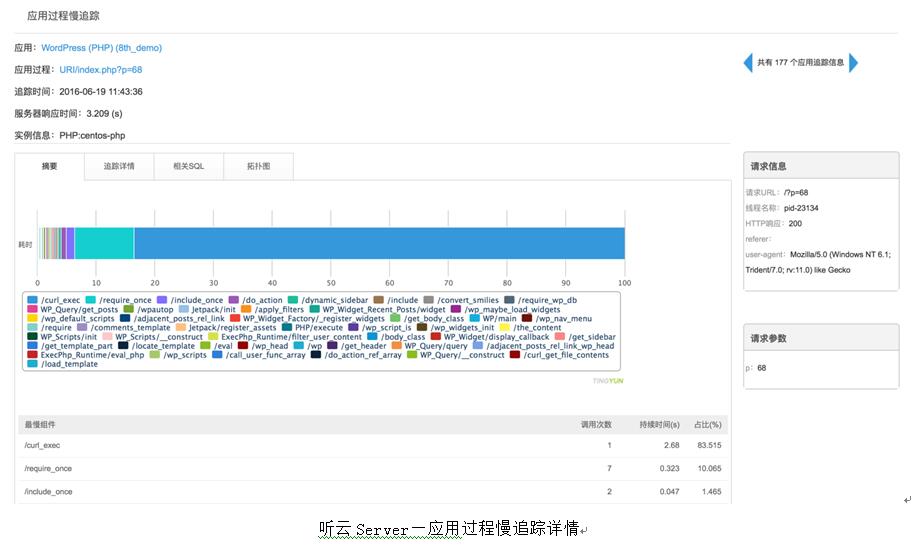Toggle /get_template_part legend swatch
Viewport: 915px width, 559px height.
[x=33, y=345]
